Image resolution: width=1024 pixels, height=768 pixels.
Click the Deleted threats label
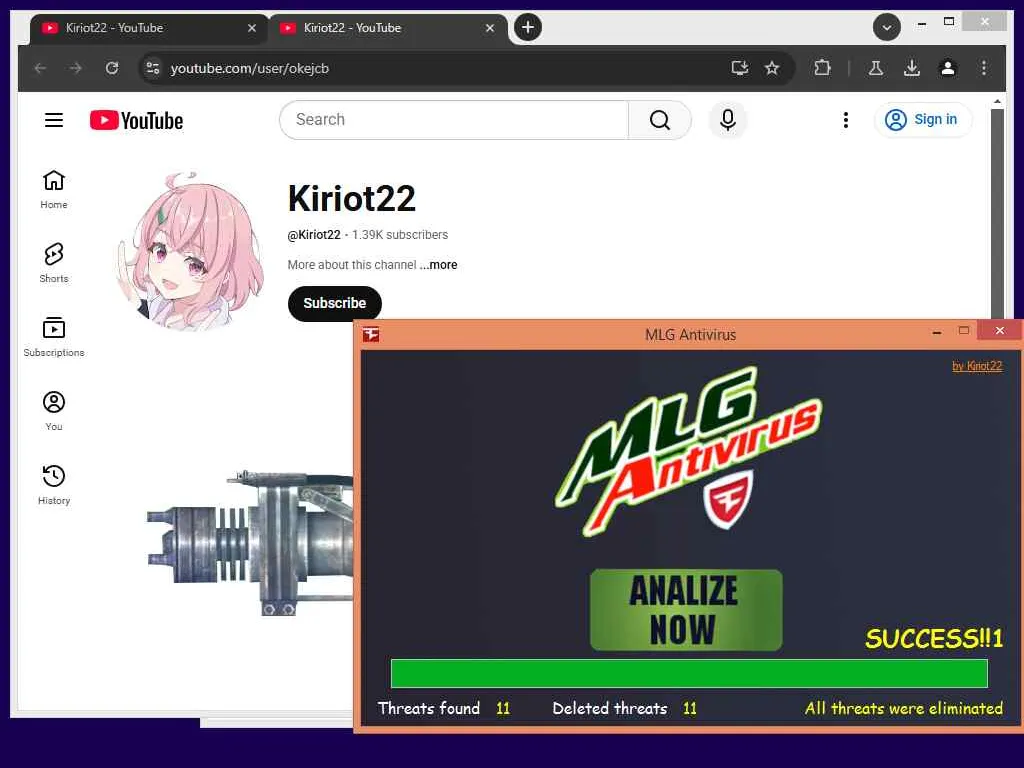[610, 708]
